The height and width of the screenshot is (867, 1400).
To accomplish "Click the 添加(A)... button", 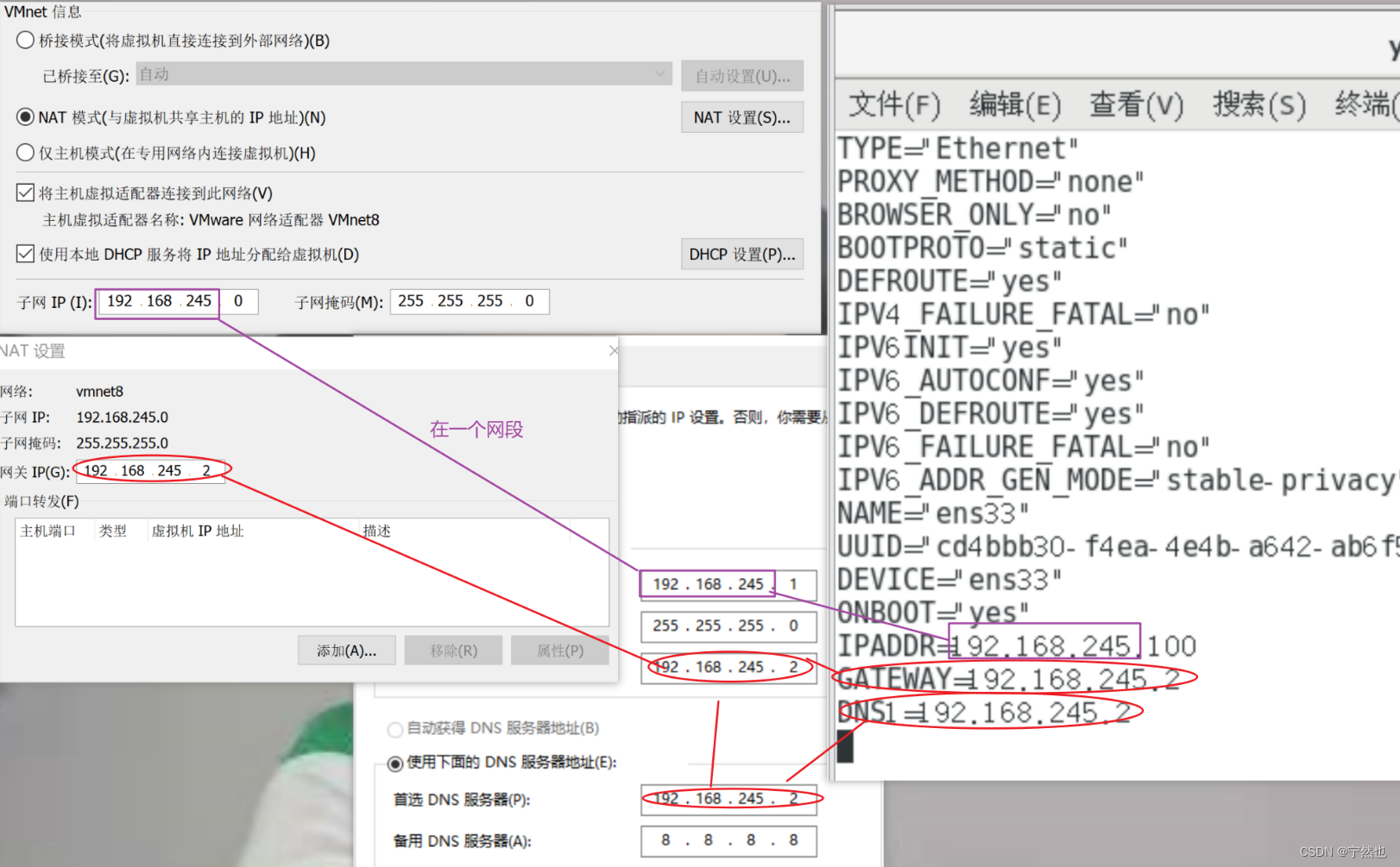I will [347, 650].
